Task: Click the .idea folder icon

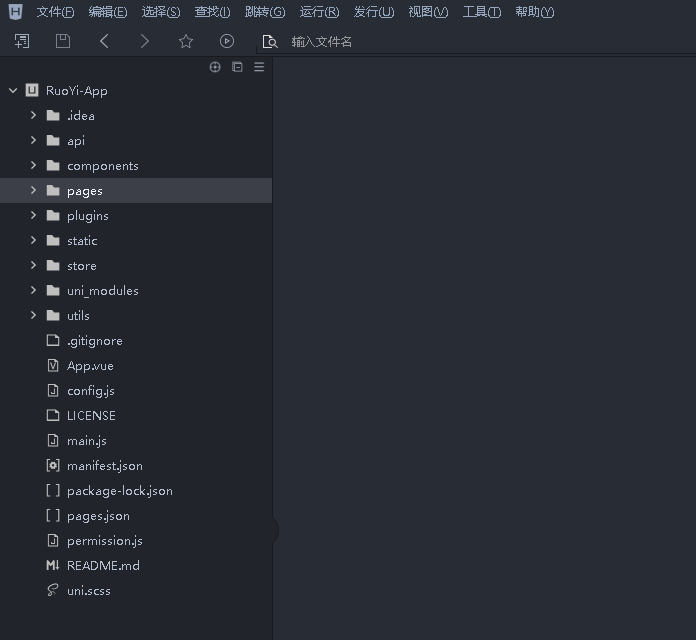Action: 53,115
